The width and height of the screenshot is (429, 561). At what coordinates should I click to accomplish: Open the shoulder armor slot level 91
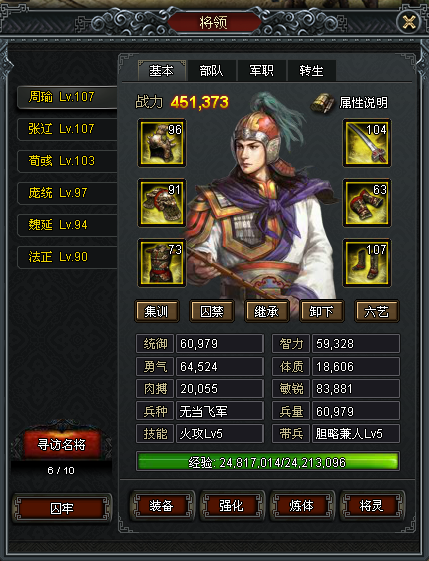[x=162, y=203]
